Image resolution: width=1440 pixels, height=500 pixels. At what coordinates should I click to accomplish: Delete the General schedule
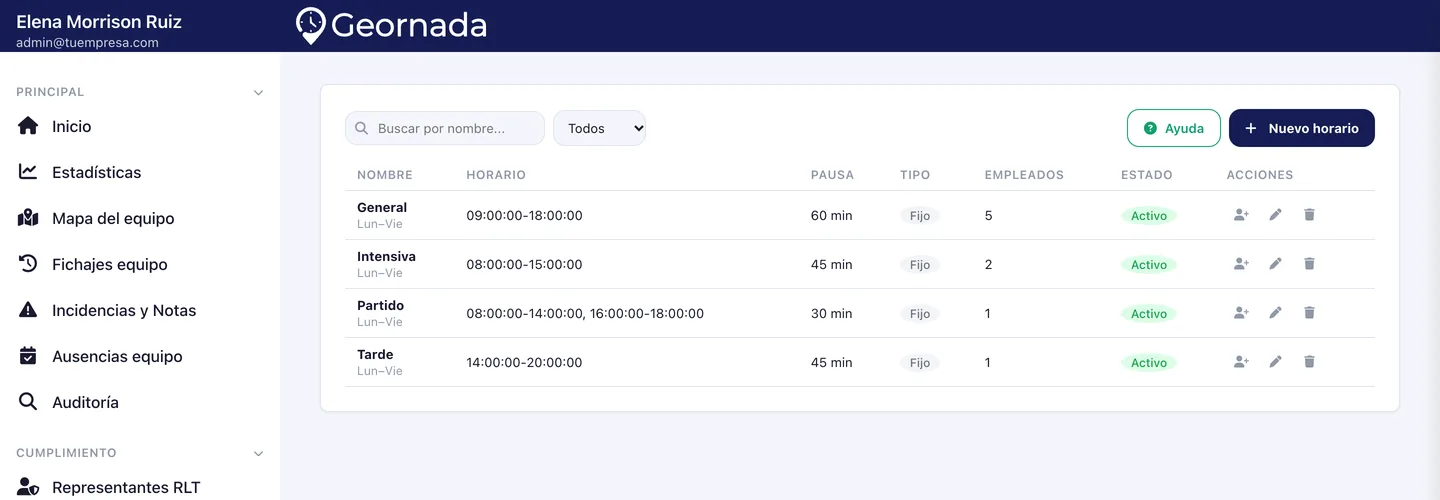[x=1309, y=215]
